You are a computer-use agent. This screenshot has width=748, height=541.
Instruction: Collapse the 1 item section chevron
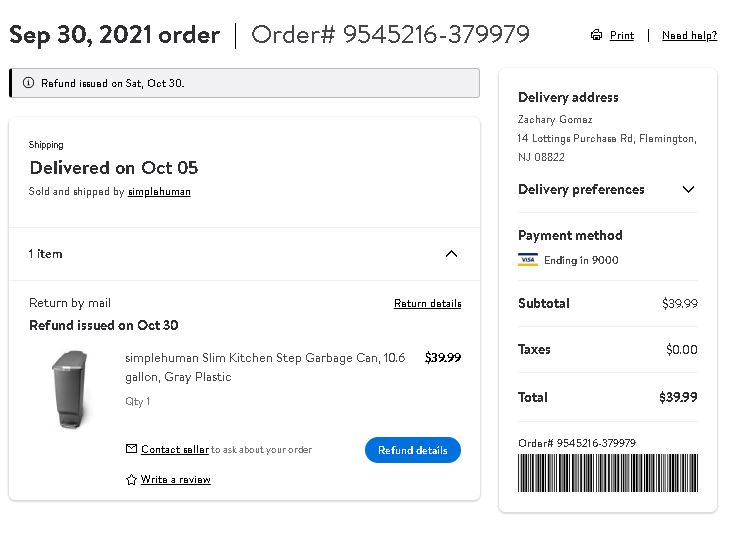[x=451, y=254]
